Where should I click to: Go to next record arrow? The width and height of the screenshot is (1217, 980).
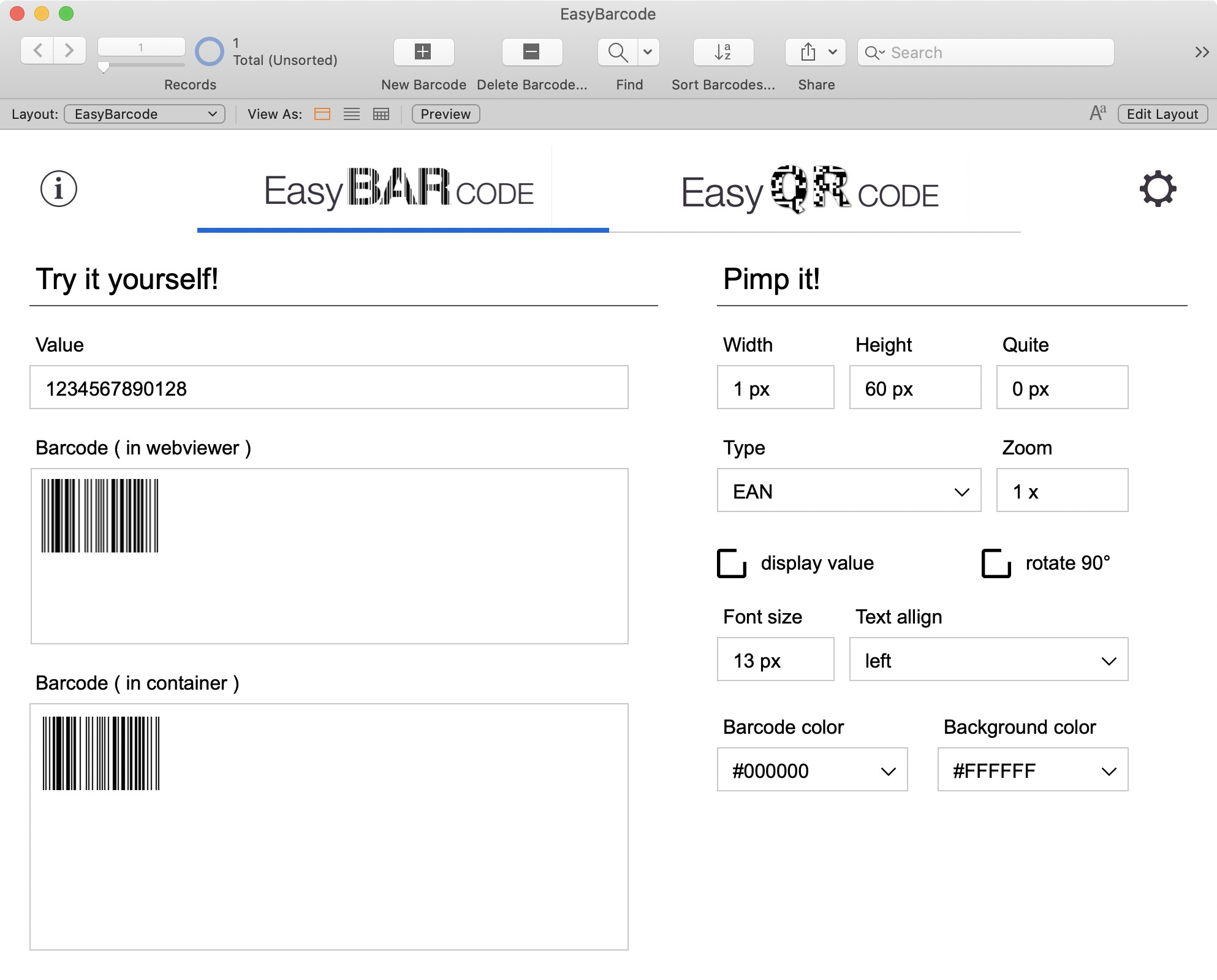[x=69, y=50]
